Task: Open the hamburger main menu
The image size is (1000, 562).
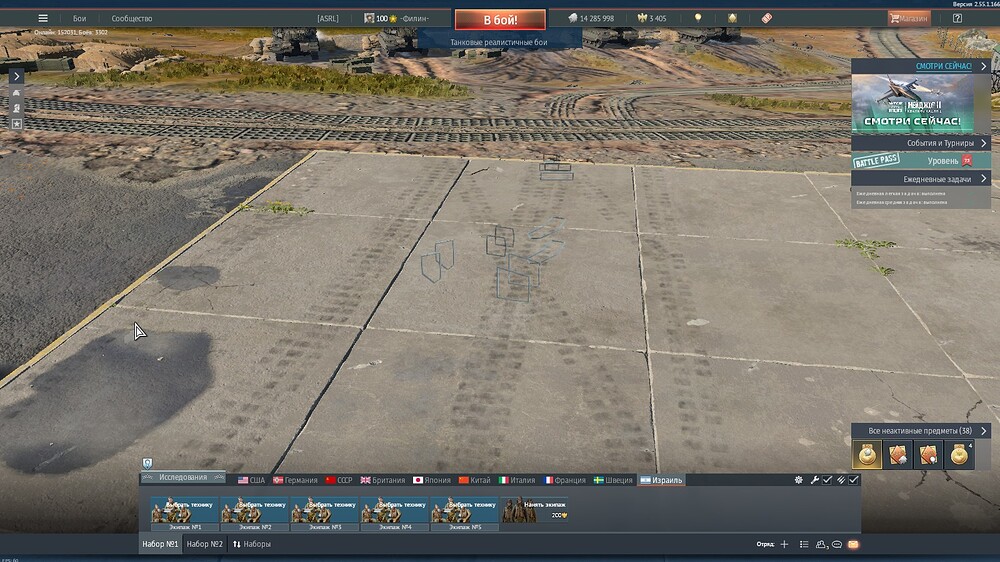Action: point(43,18)
